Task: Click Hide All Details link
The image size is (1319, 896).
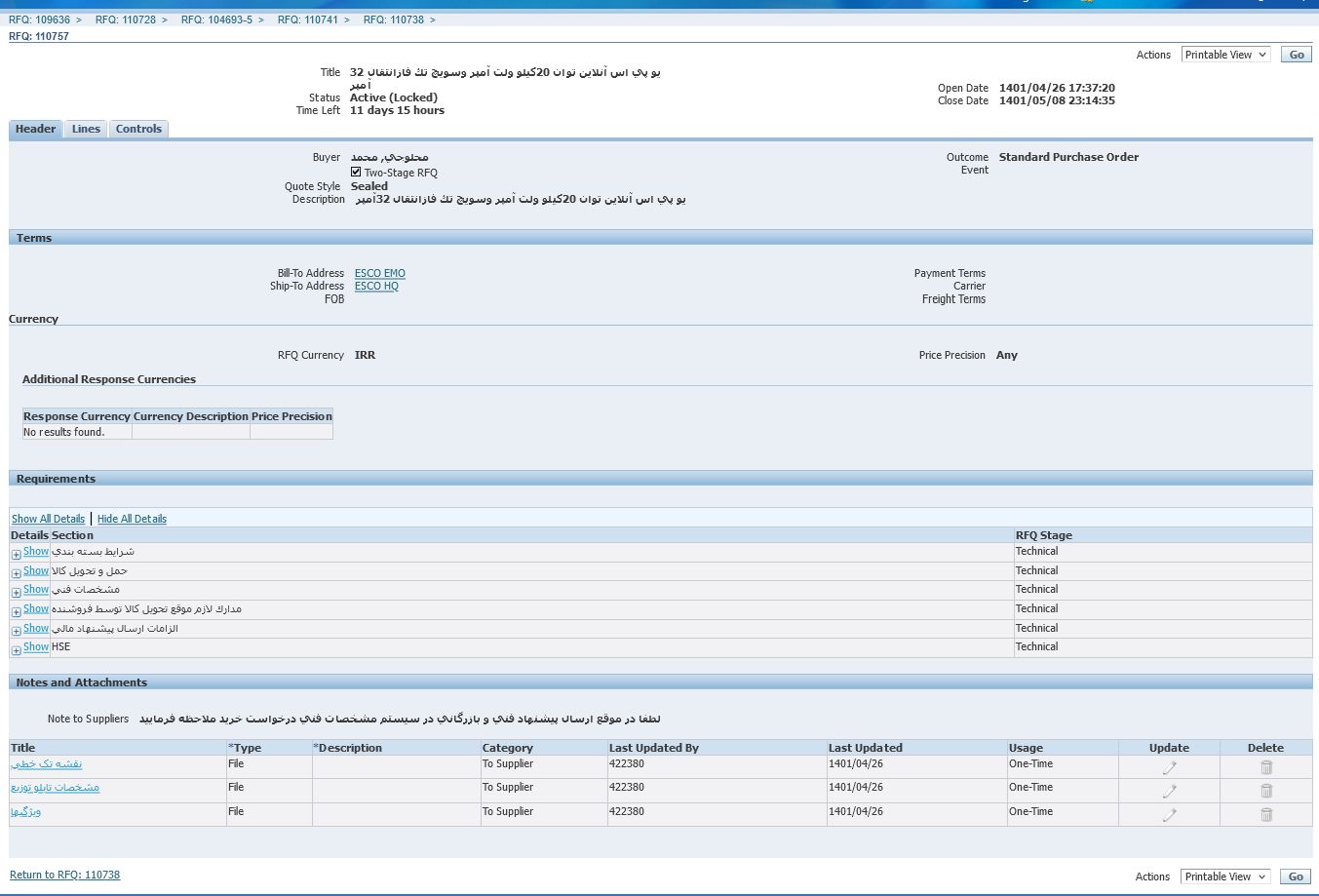Action: [x=132, y=519]
